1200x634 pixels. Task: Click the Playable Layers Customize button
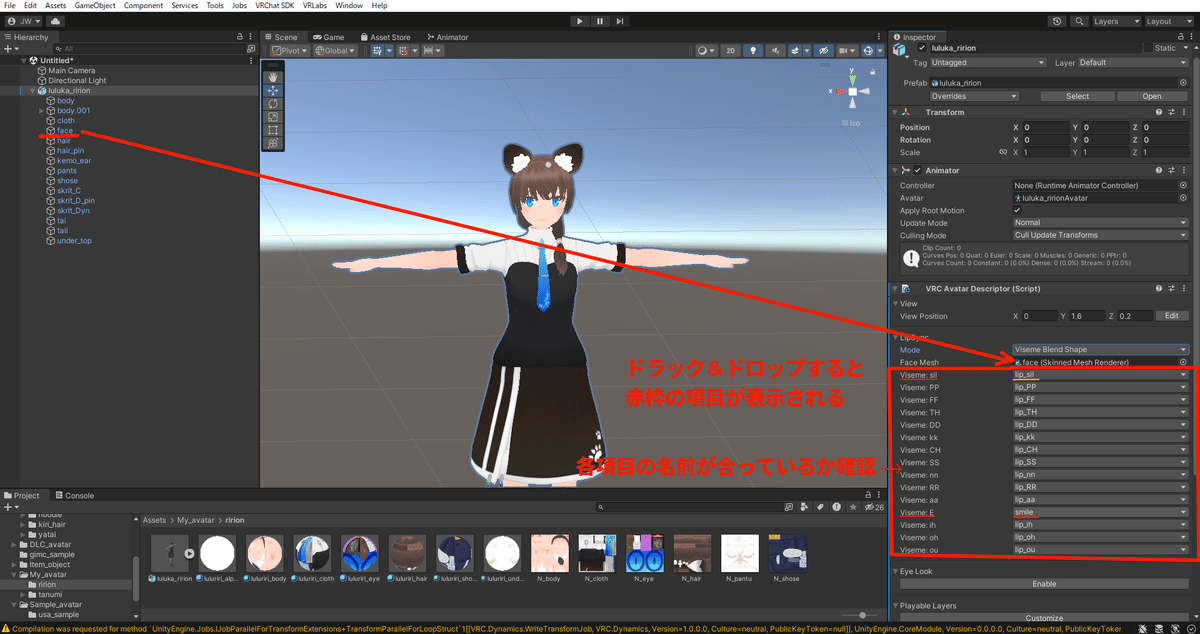pyautogui.click(x=1044, y=618)
